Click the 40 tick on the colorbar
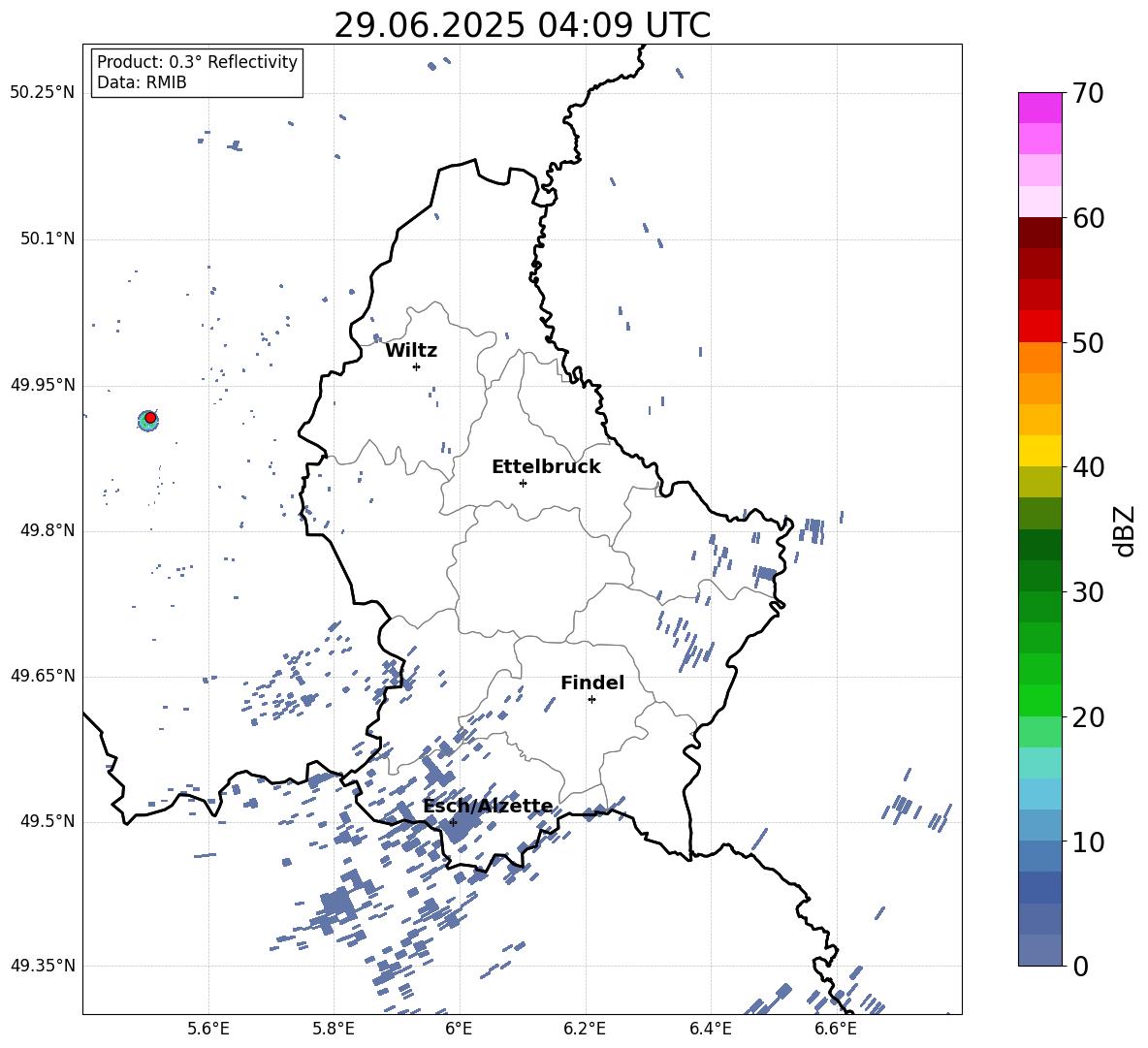The width and height of the screenshot is (1148, 1048). (1089, 467)
